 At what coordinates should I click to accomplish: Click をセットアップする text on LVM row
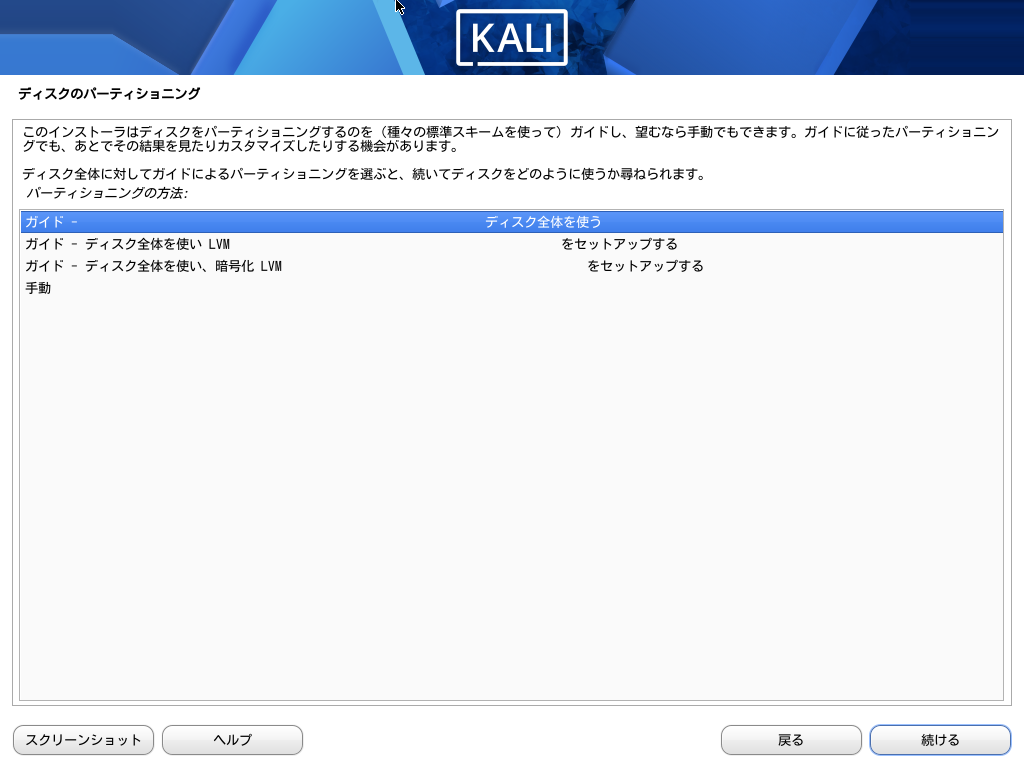pos(619,244)
